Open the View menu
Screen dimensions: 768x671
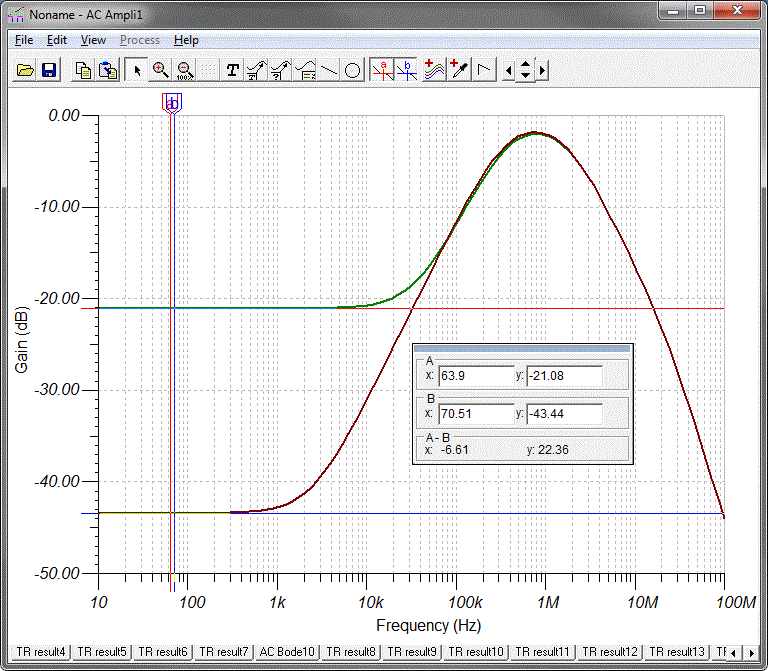pyautogui.click(x=93, y=40)
